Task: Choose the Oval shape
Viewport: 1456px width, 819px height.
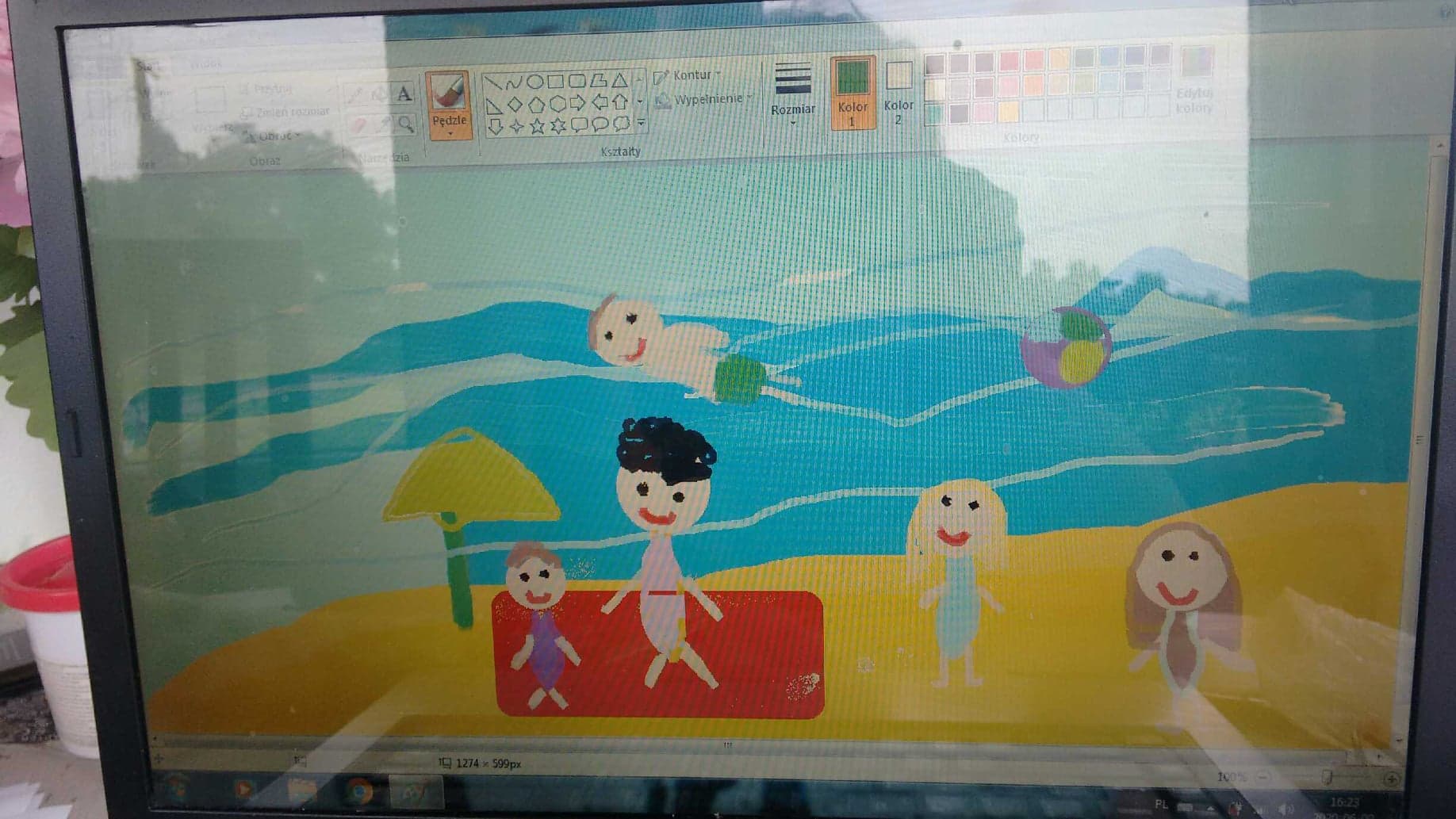Action: [535, 81]
